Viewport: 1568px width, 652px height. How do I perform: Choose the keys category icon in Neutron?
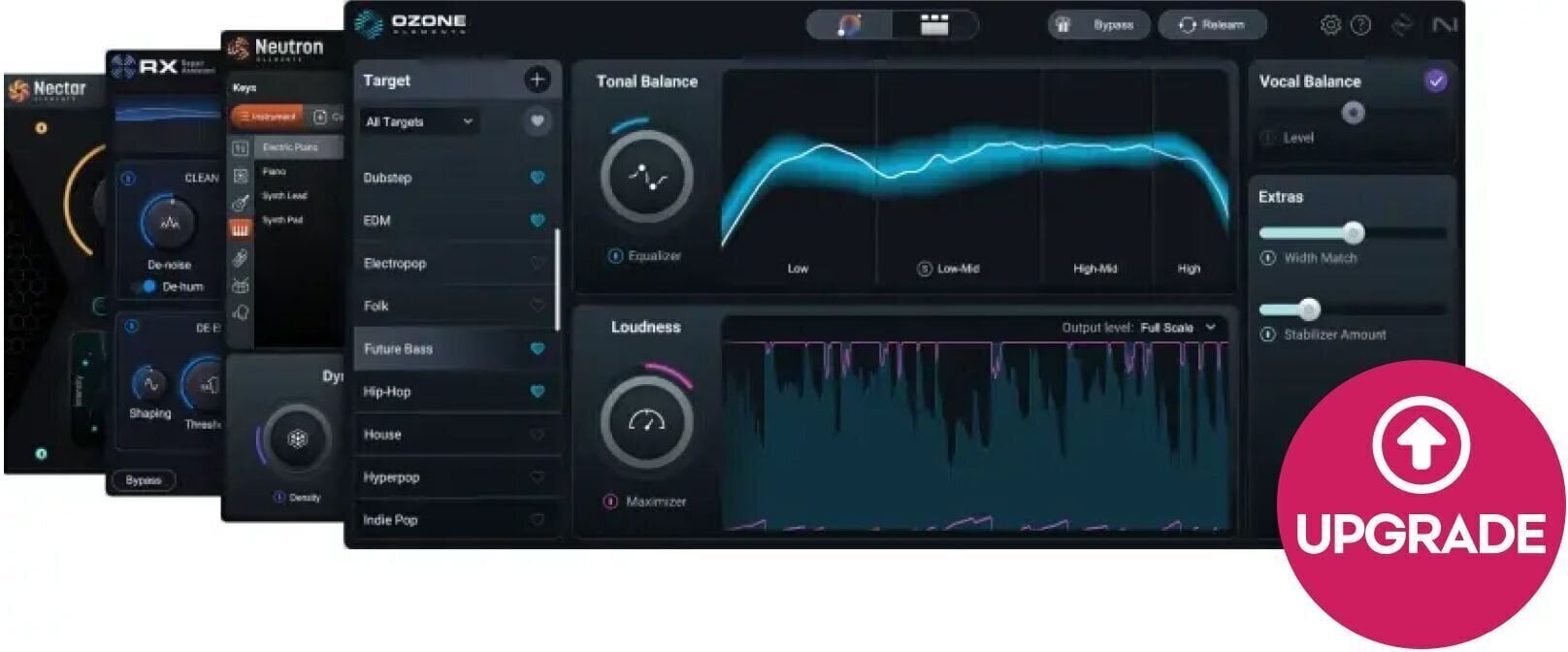tap(240, 230)
